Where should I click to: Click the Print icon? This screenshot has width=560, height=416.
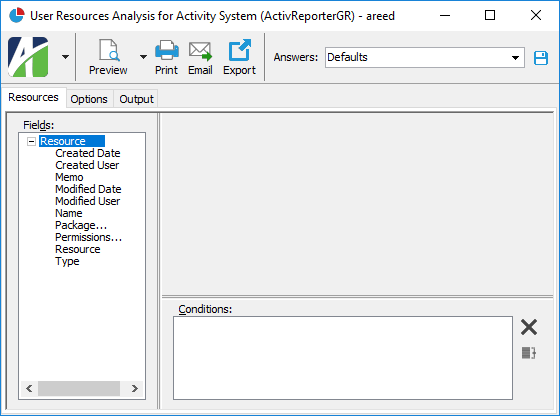pyautogui.click(x=167, y=50)
